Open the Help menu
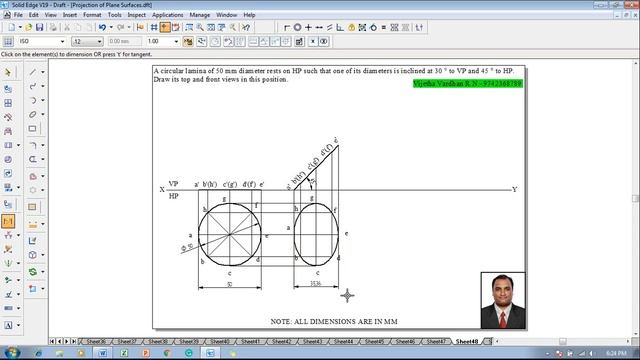This screenshot has height=360, width=640. pyautogui.click(x=249, y=15)
